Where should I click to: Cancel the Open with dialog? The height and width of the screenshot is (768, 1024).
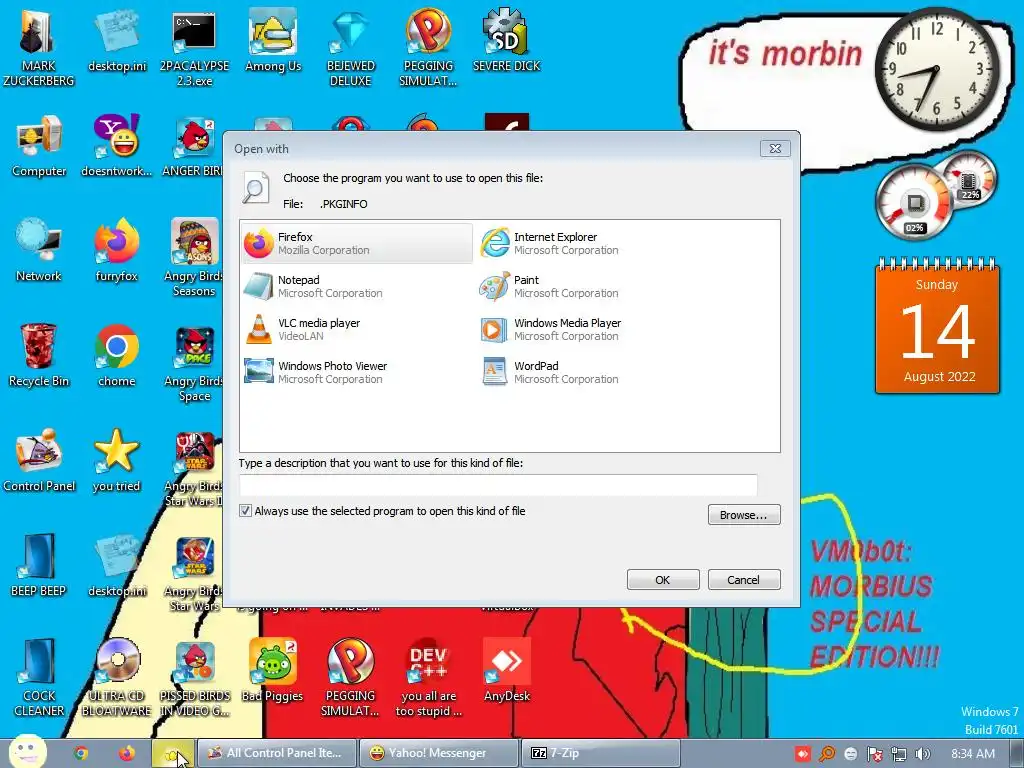[744, 580]
